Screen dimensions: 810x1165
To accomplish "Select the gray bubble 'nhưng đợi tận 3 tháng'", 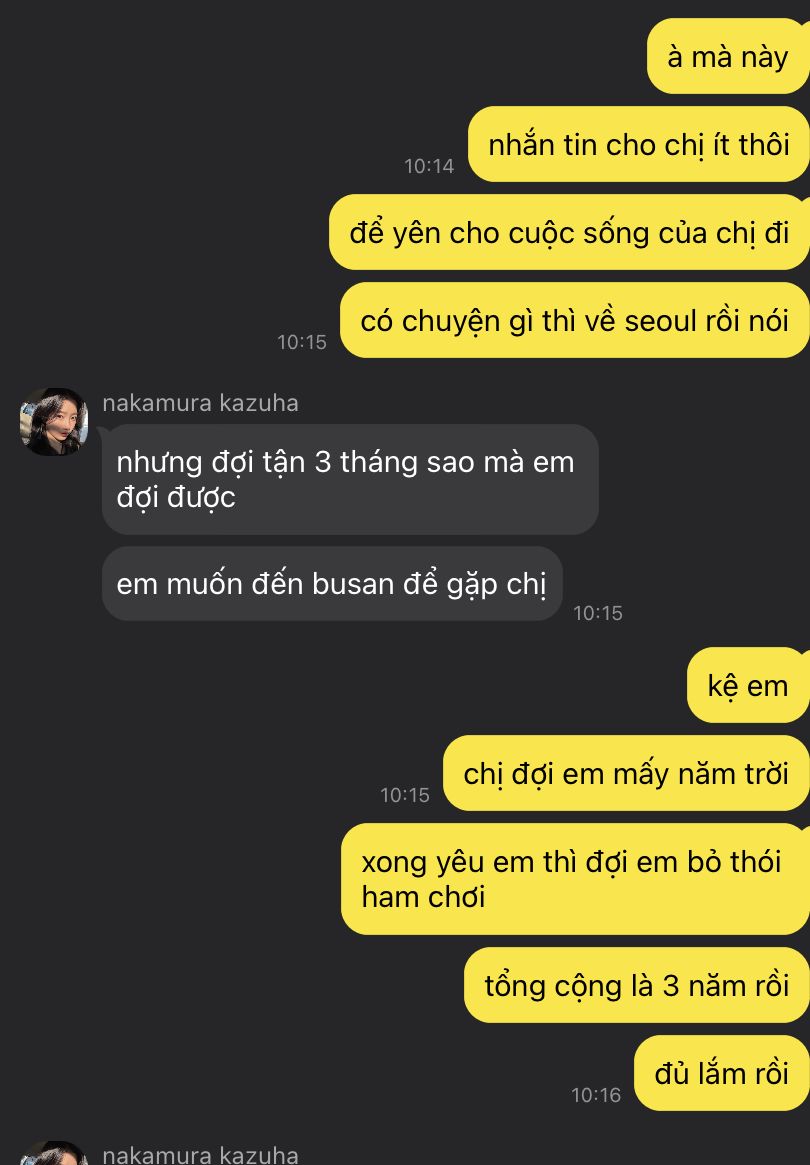I will tap(350, 479).
